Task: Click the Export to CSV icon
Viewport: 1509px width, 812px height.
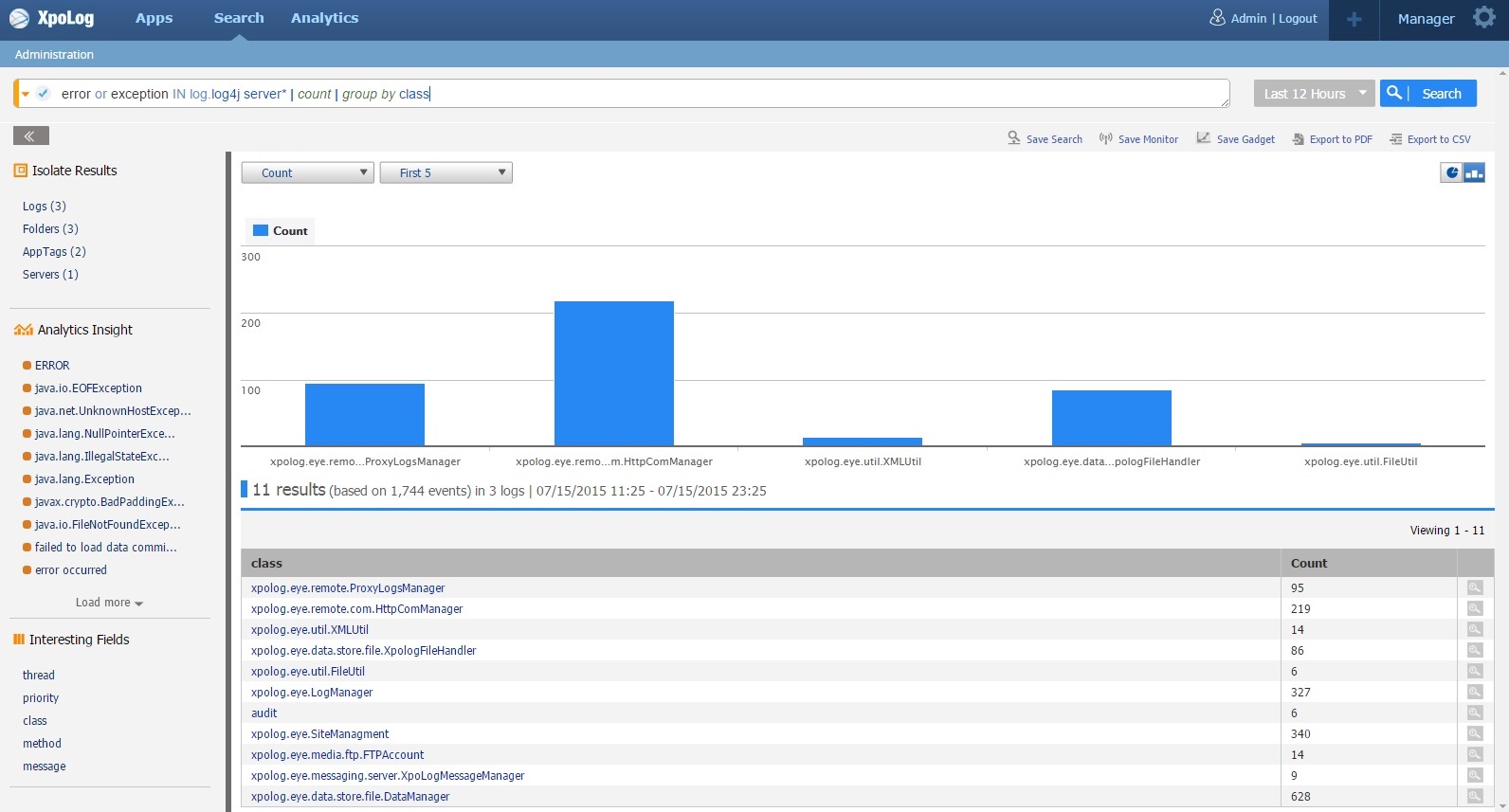Action: [1395, 139]
